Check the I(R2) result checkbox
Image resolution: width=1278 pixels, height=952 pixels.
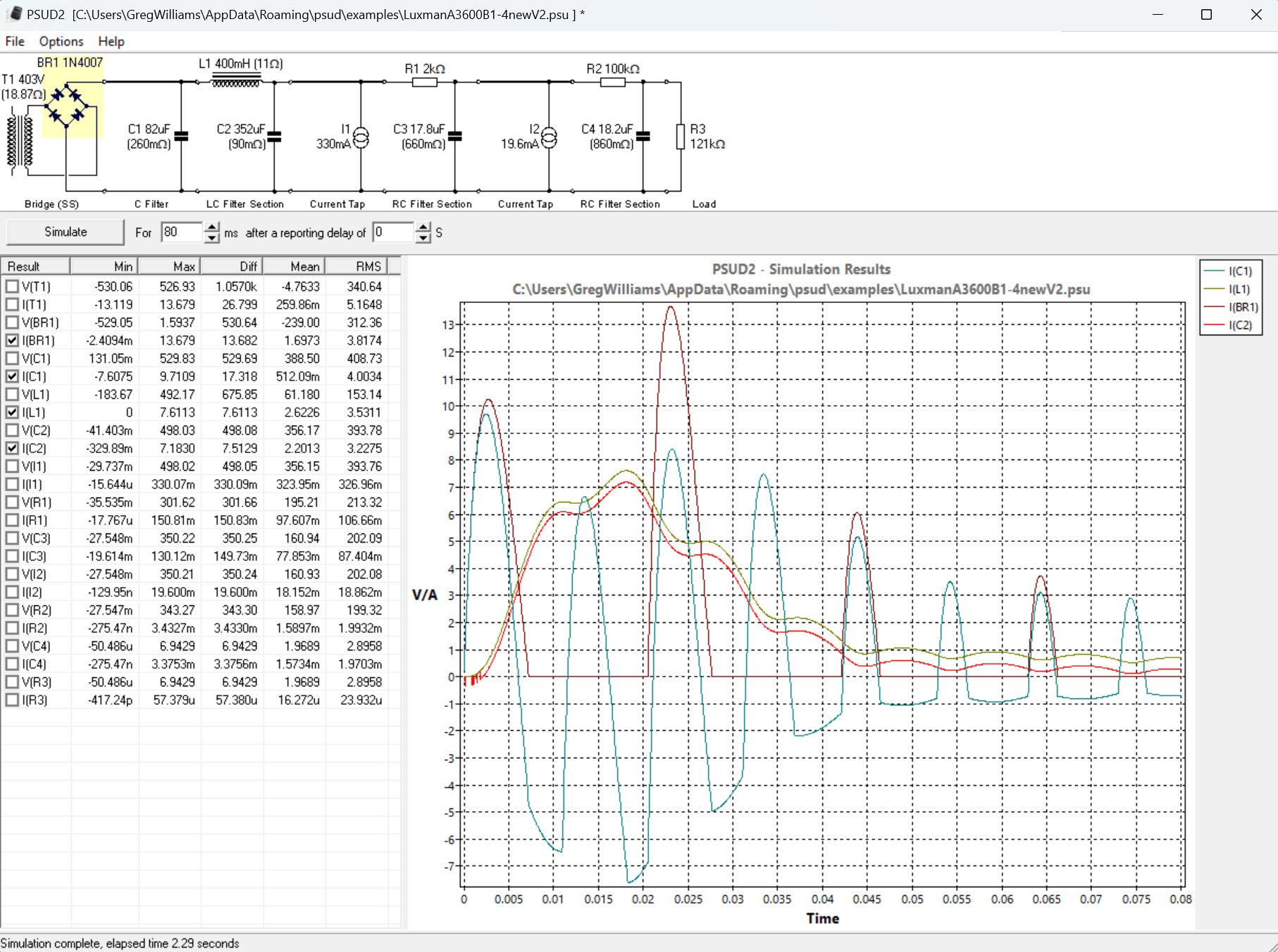pyautogui.click(x=12, y=628)
